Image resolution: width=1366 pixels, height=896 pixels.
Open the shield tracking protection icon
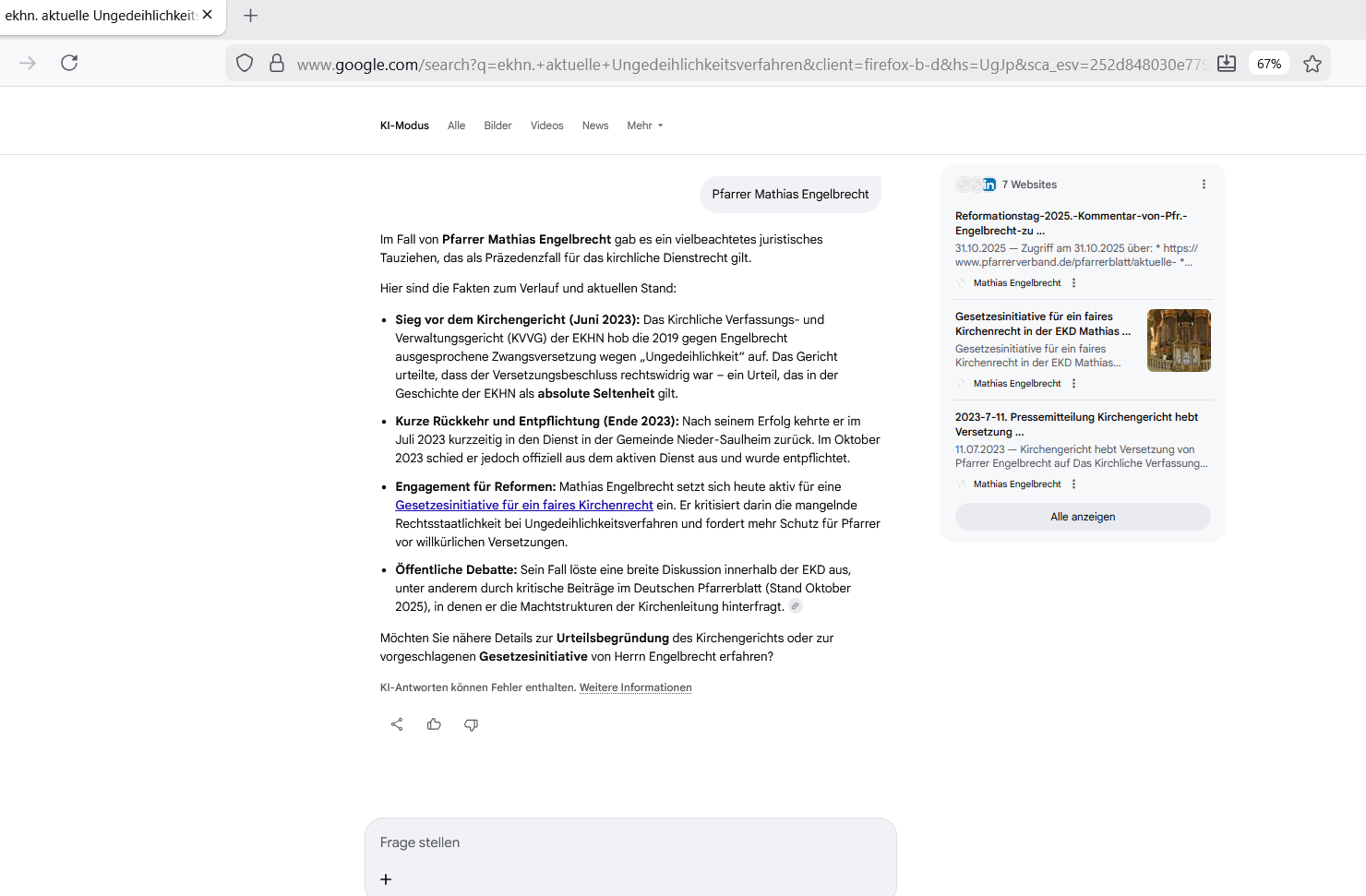(245, 64)
